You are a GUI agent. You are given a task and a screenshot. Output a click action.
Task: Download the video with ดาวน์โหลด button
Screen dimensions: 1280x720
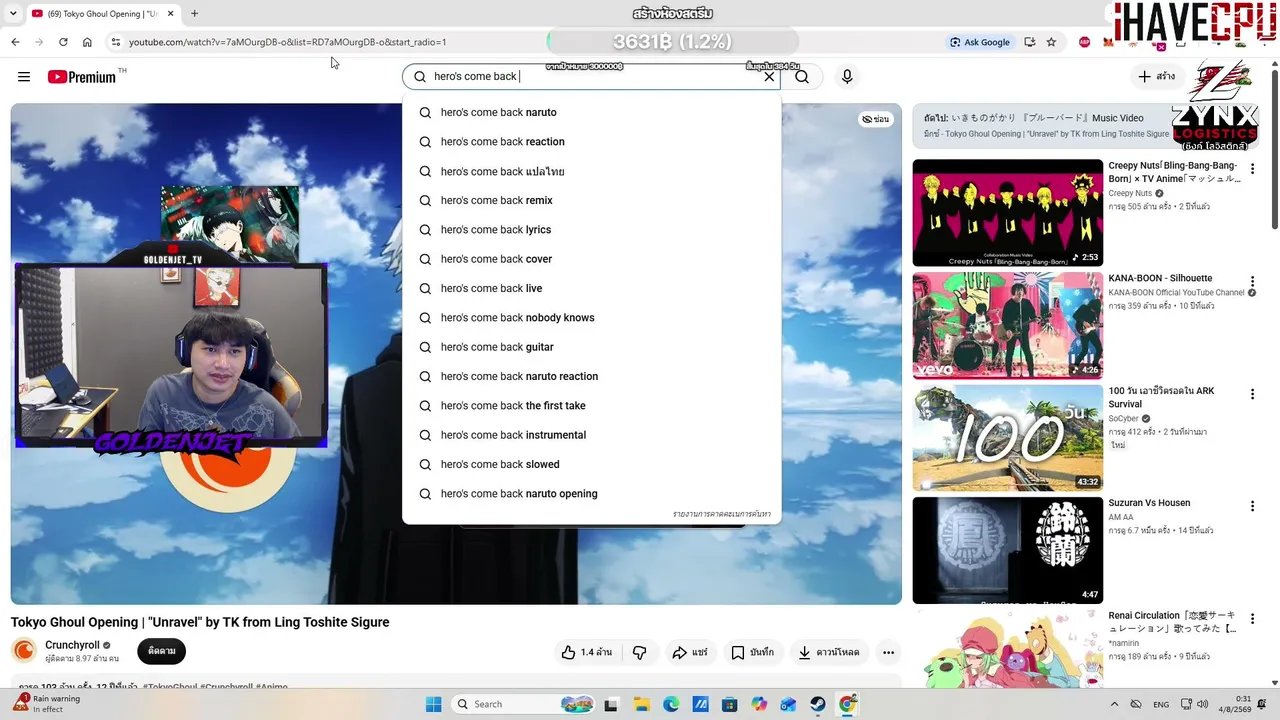828,652
